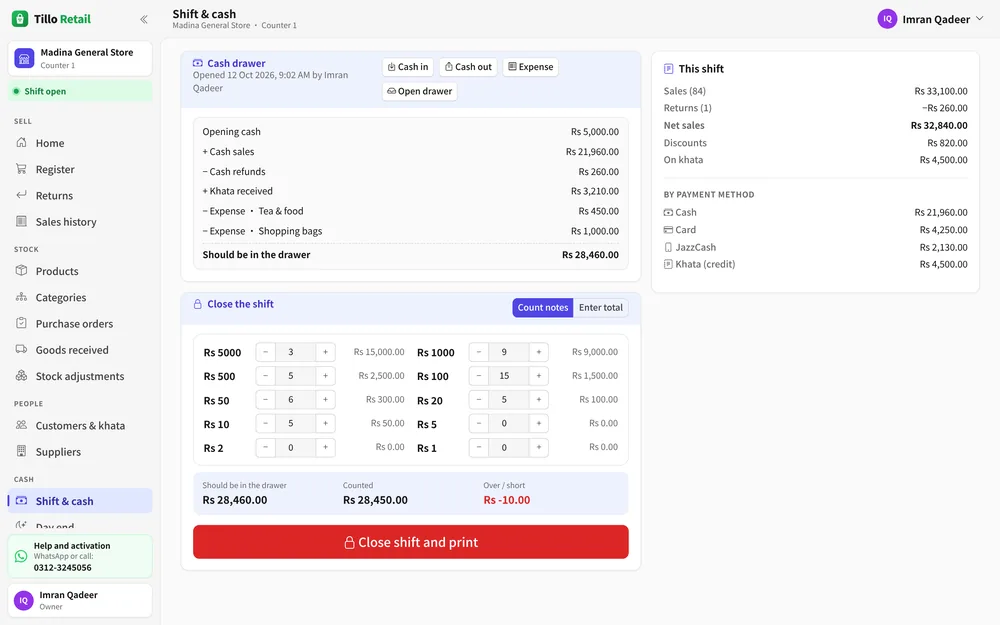This screenshot has width=1000, height=625.
Task: Decrease the Rs 100 note count
Action: (x=478, y=376)
